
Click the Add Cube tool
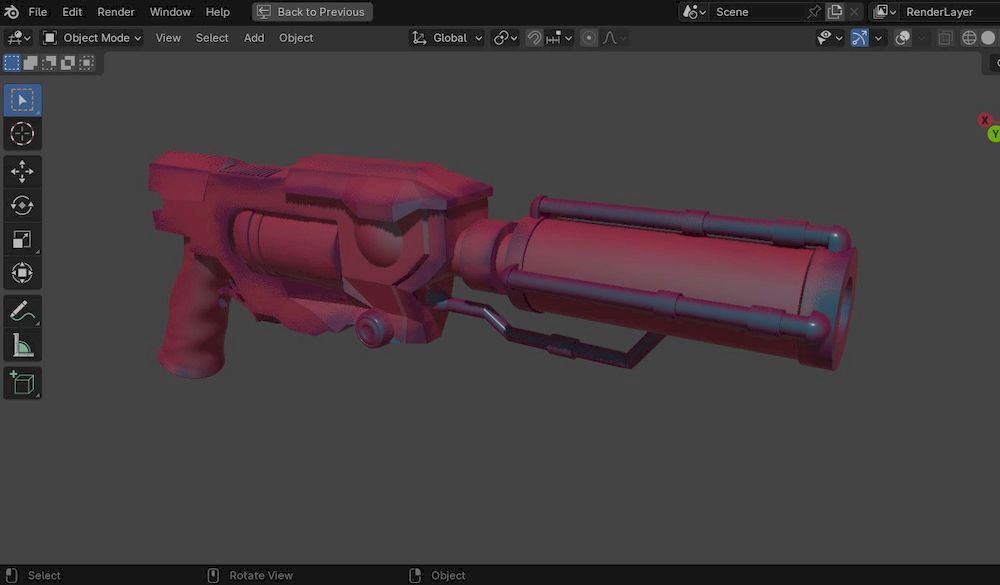click(22, 383)
